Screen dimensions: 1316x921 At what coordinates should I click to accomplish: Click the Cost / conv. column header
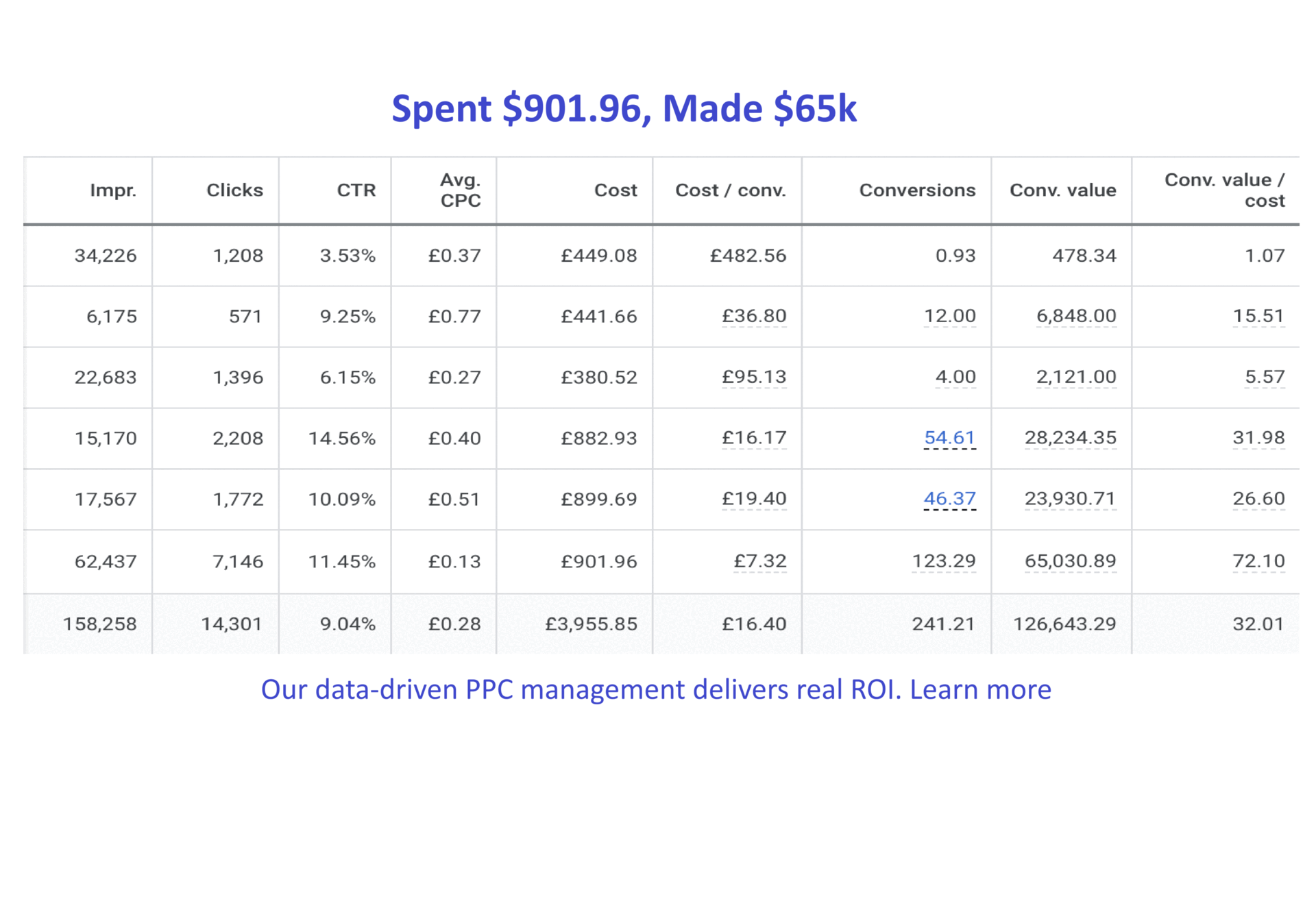730,190
